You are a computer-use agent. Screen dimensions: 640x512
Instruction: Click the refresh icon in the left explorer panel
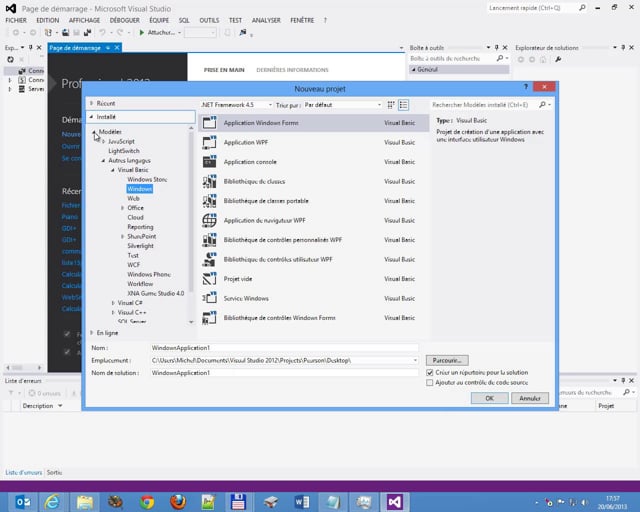(11, 59)
